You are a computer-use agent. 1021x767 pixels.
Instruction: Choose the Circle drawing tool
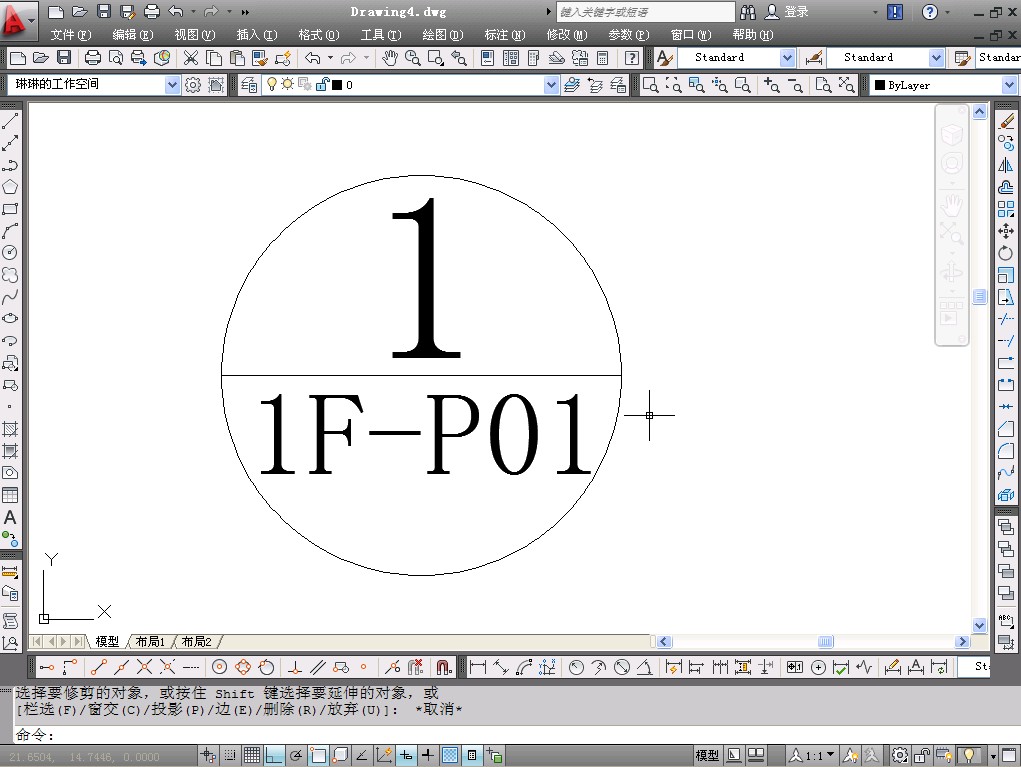coord(10,253)
